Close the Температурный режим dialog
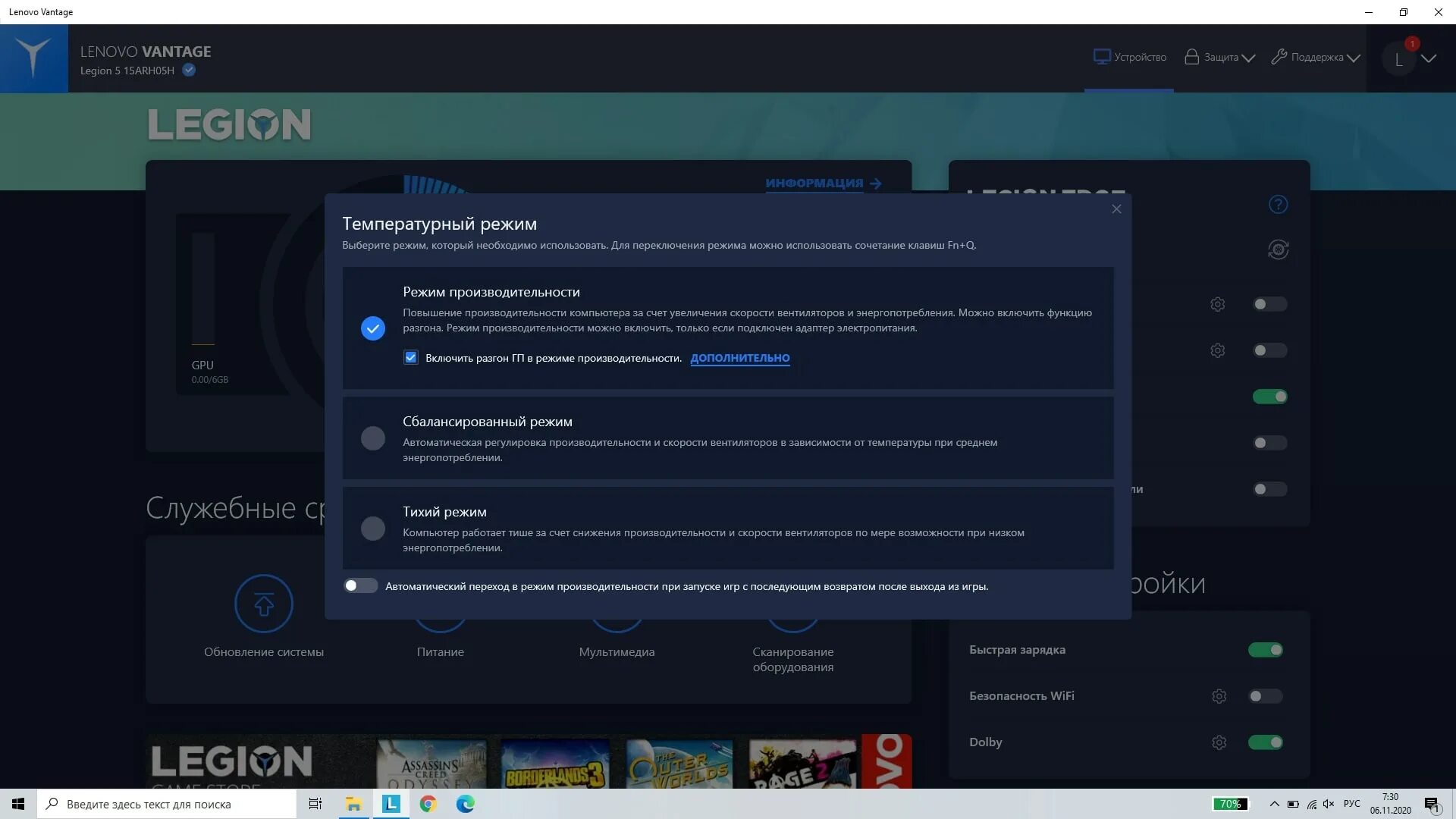The width and height of the screenshot is (1456, 819). coord(1116,209)
